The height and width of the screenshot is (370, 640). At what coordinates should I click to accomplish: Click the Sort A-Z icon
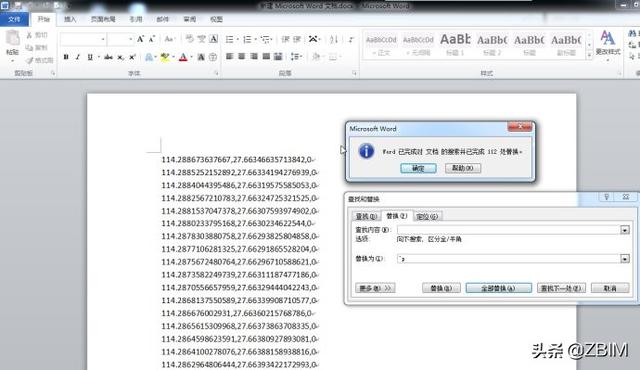[x=334, y=39]
